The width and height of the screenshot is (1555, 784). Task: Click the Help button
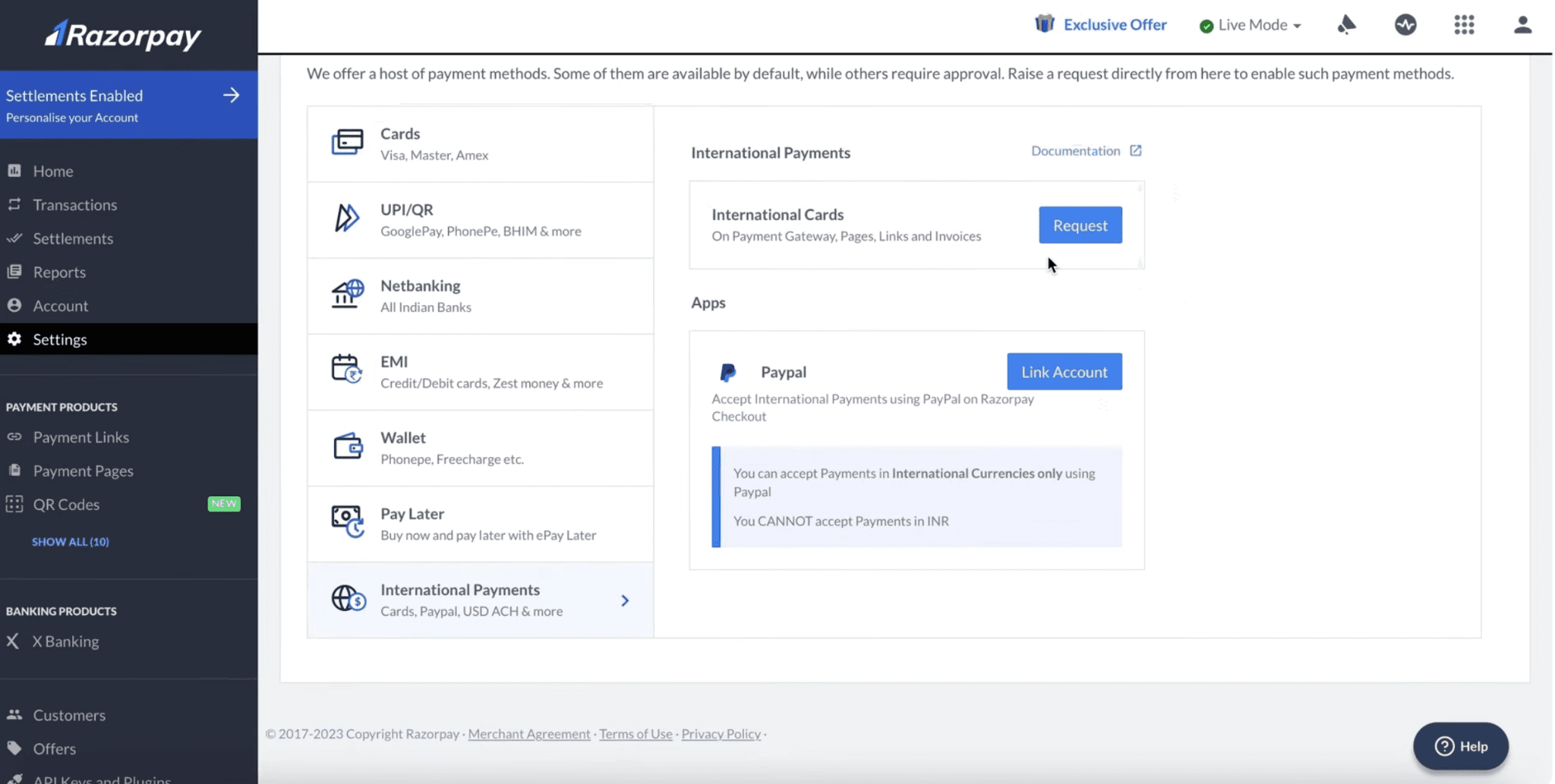[x=1460, y=745]
